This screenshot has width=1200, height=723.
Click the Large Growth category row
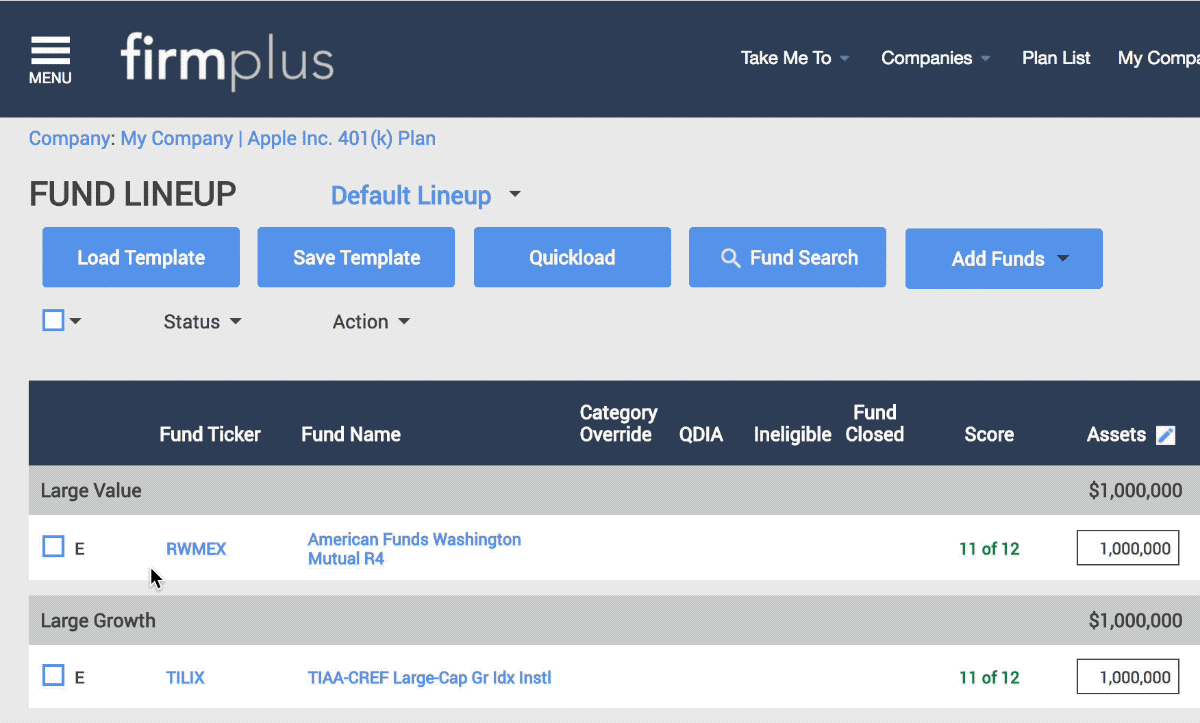[x=614, y=621]
